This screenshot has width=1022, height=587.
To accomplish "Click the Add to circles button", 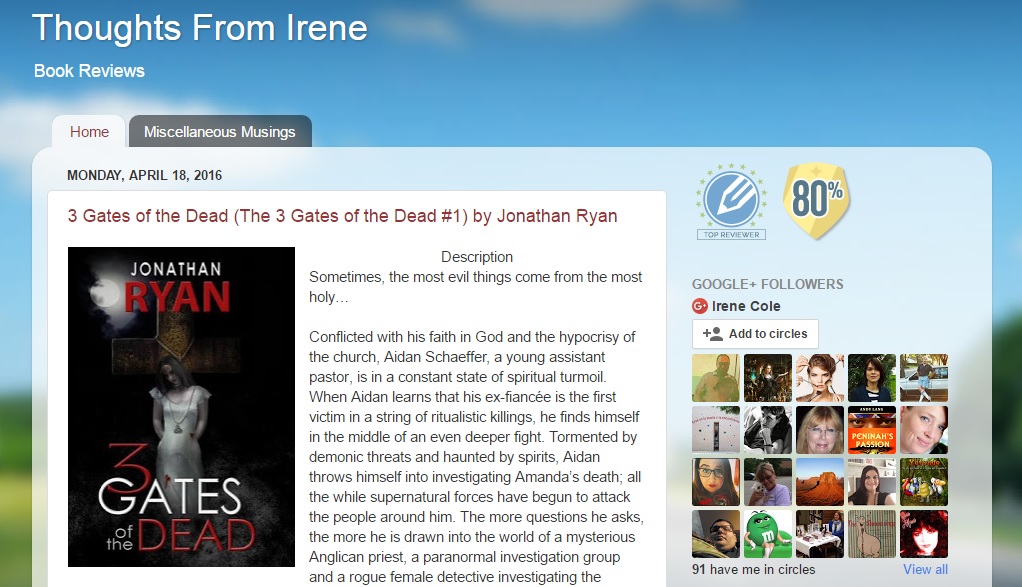I will click(755, 334).
